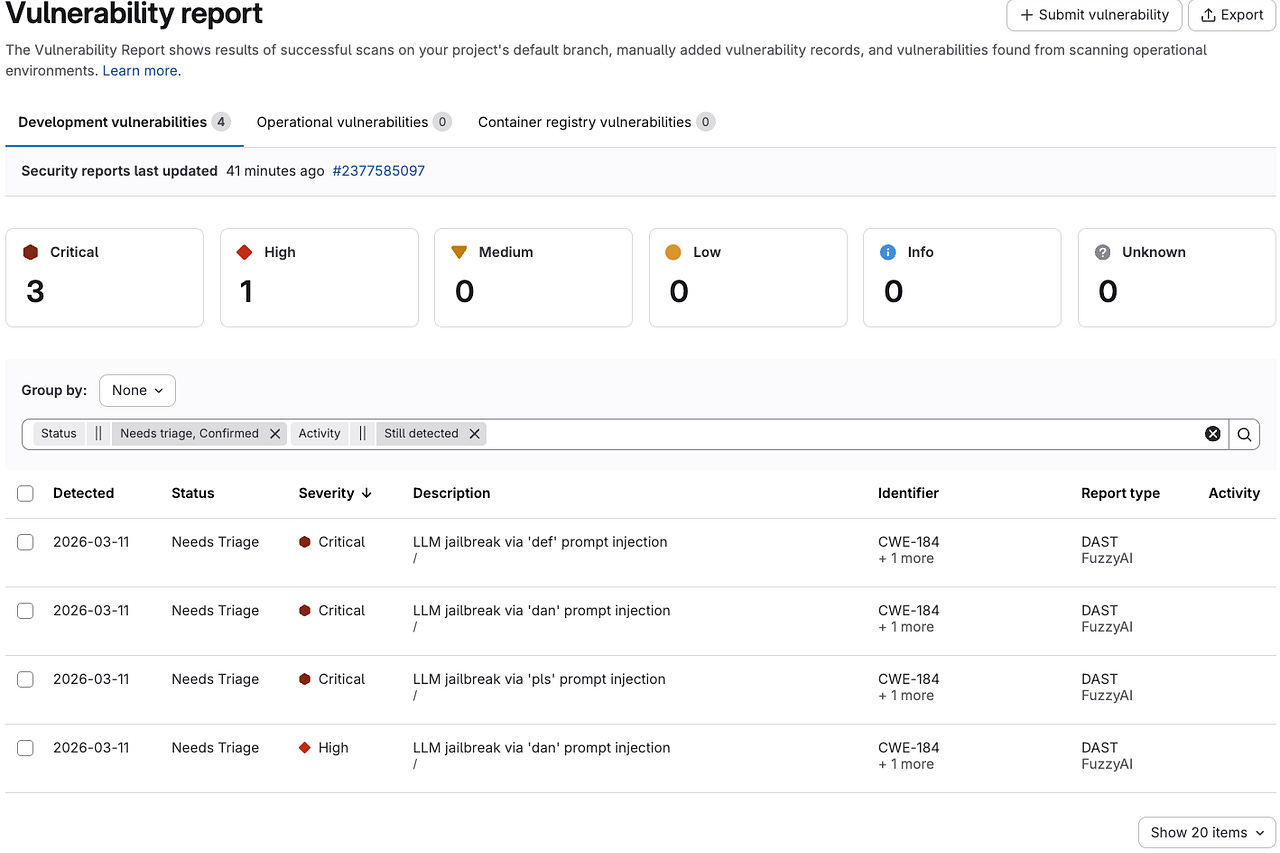Image resolution: width=1280 pixels, height=853 pixels.
Task: Click 'DAST' report type in the 'def' row
Action: point(1099,542)
